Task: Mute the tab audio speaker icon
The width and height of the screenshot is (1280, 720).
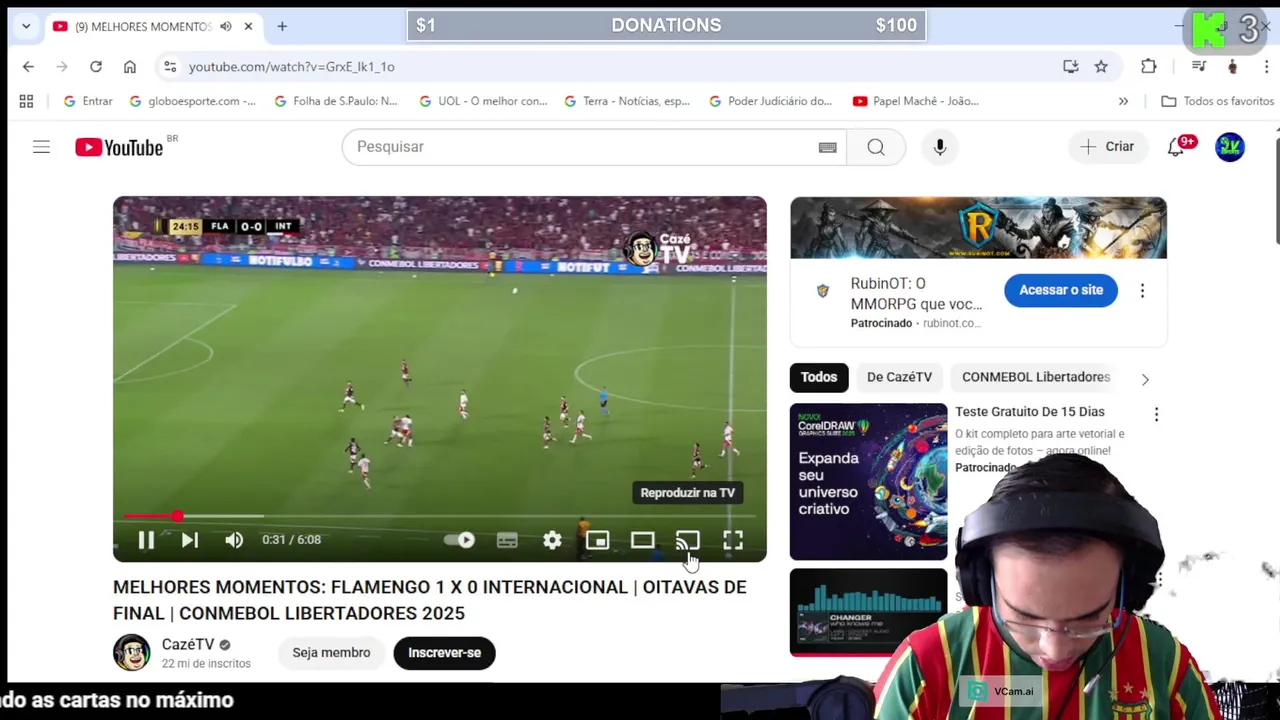Action: (226, 26)
